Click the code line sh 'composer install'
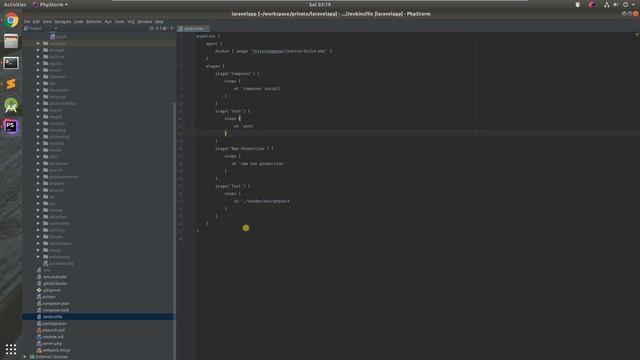 click(257, 89)
